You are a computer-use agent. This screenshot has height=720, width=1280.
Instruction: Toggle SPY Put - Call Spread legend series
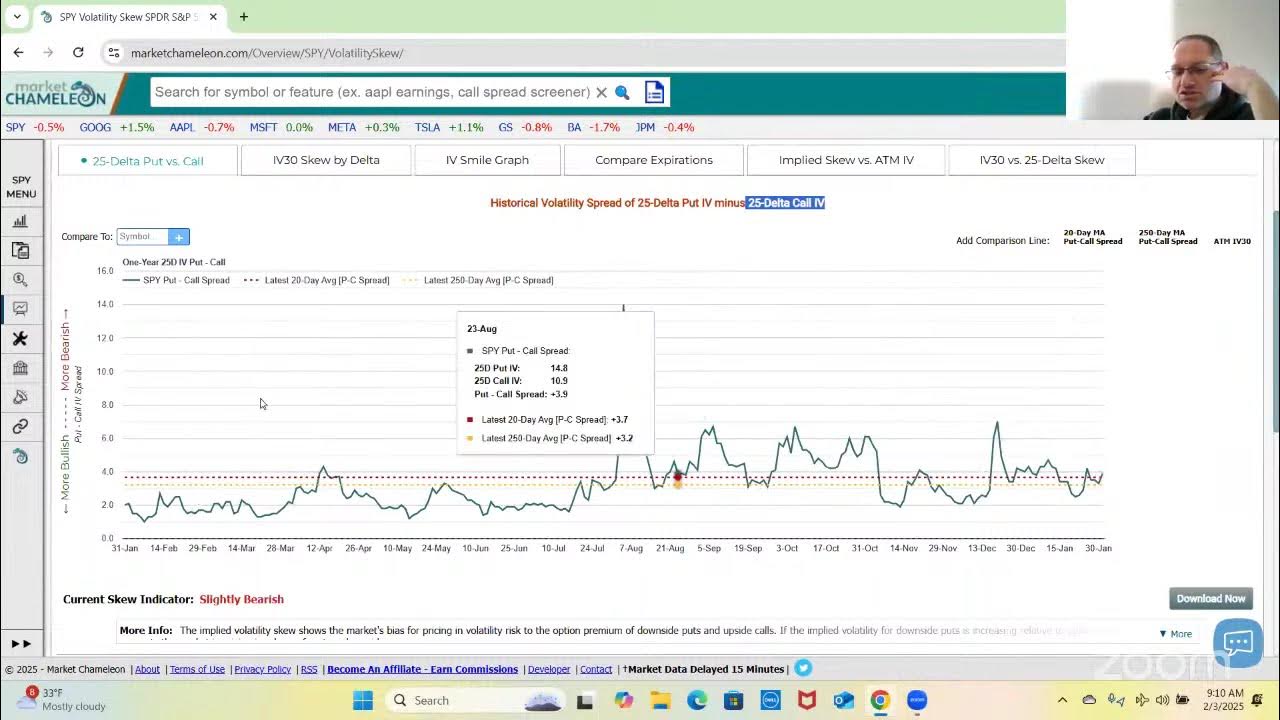tap(176, 280)
